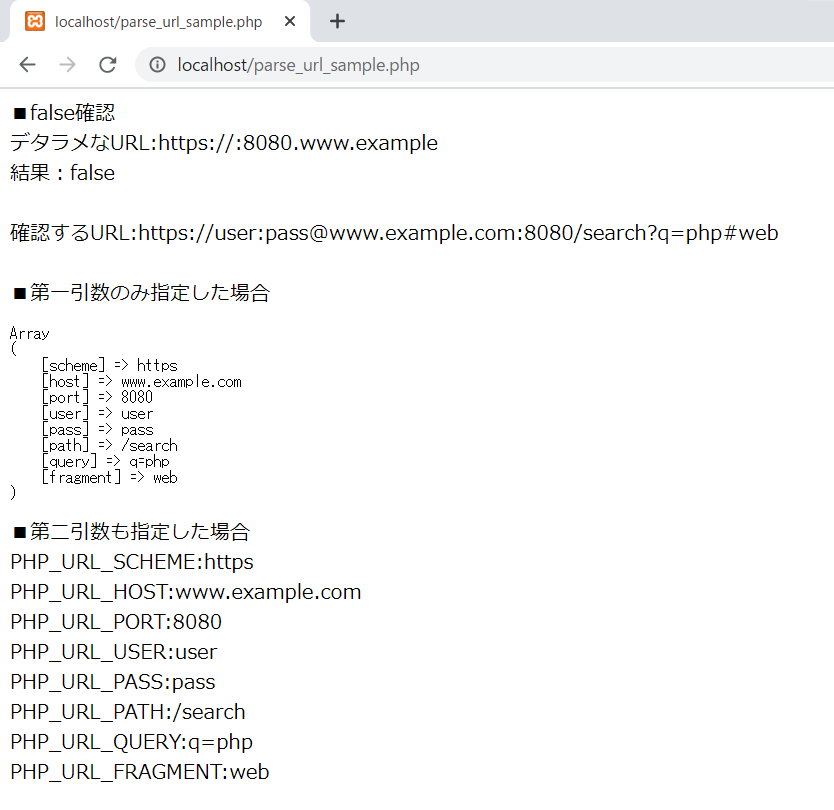834x810 pixels.
Task: Click '[fragment] => web' array row
Action: pyautogui.click(x=110, y=477)
